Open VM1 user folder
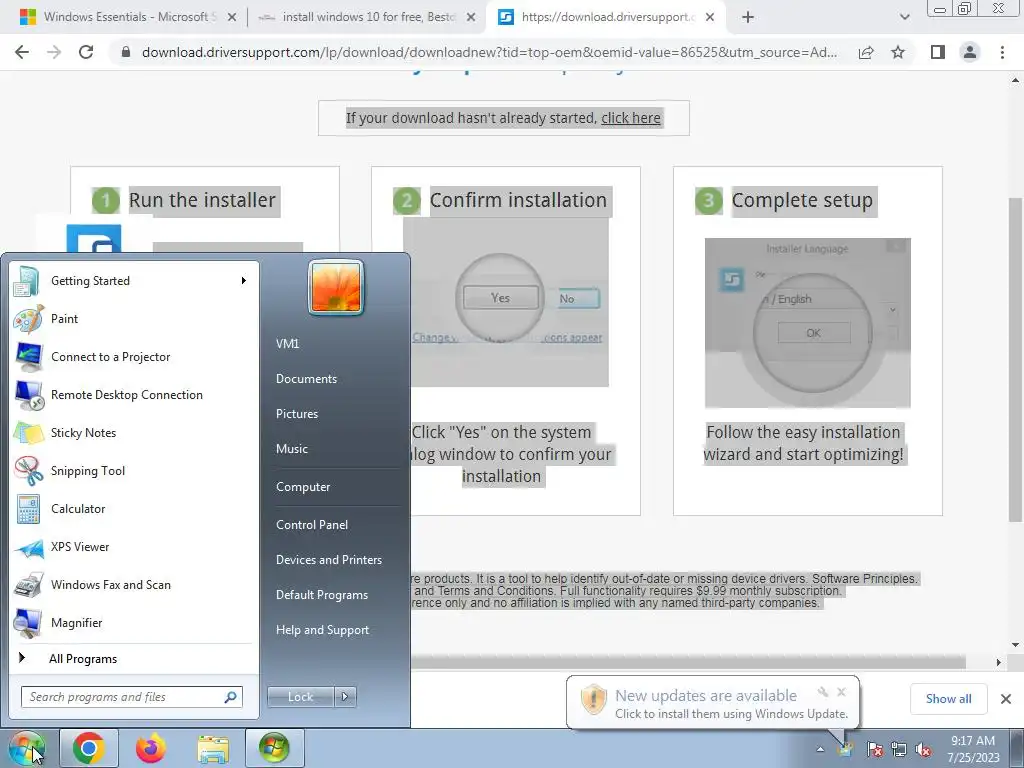The width and height of the screenshot is (1024, 768). pyautogui.click(x=287, y=344)
